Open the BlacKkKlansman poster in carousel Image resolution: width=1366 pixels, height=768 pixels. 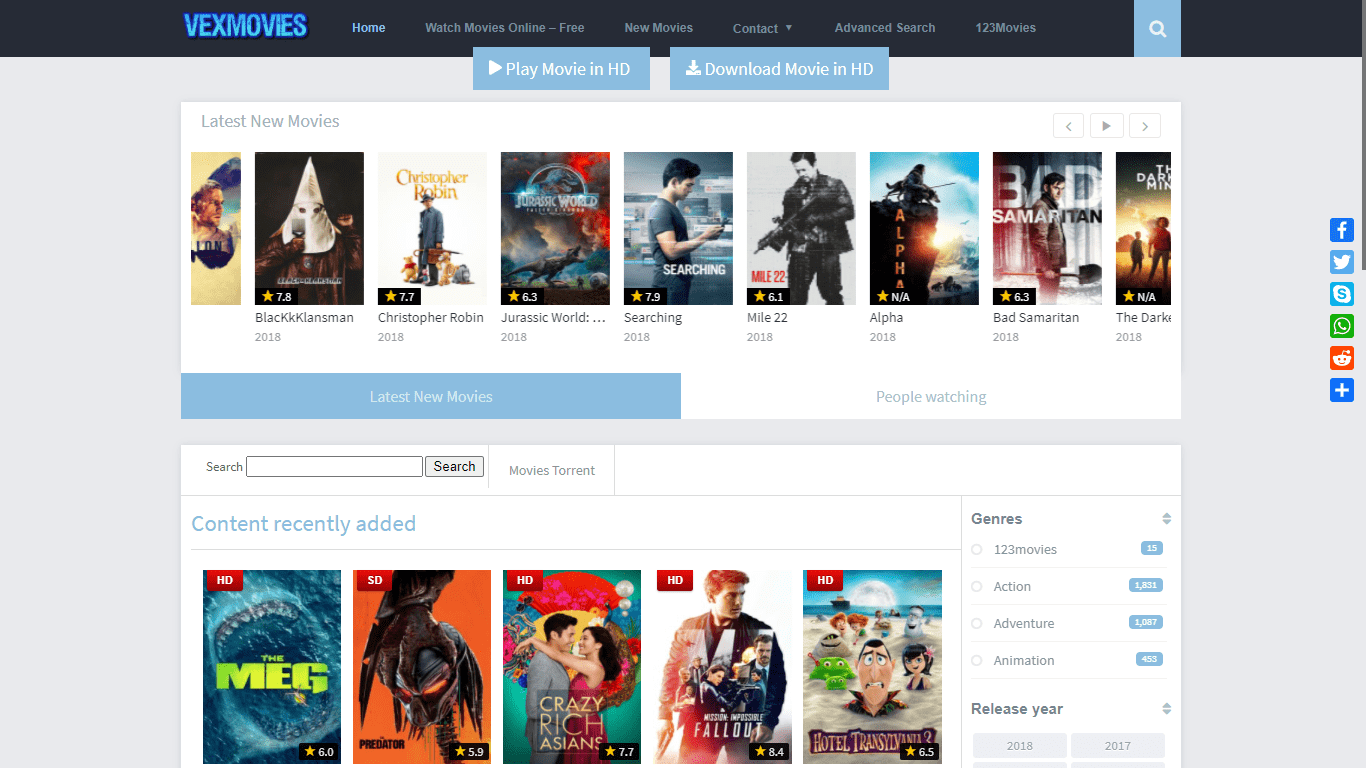tap(309, 228)
